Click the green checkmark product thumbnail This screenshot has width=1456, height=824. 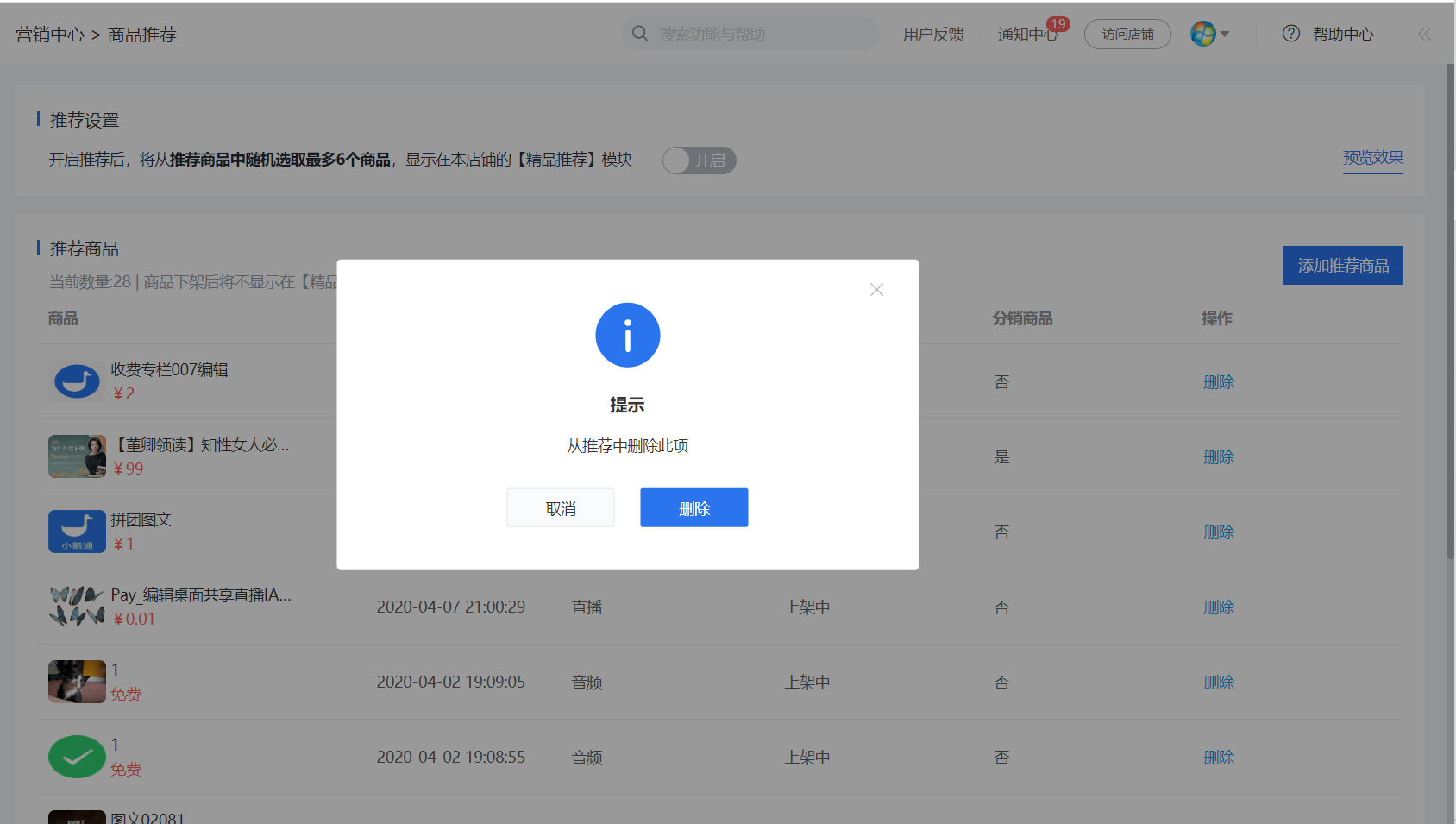point(77,757)
